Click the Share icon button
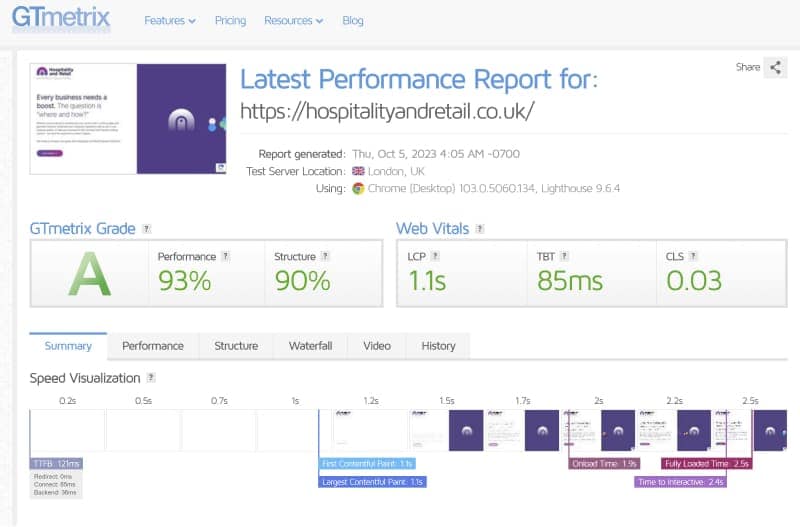This screenshot has height=527, width=800. 776,67
